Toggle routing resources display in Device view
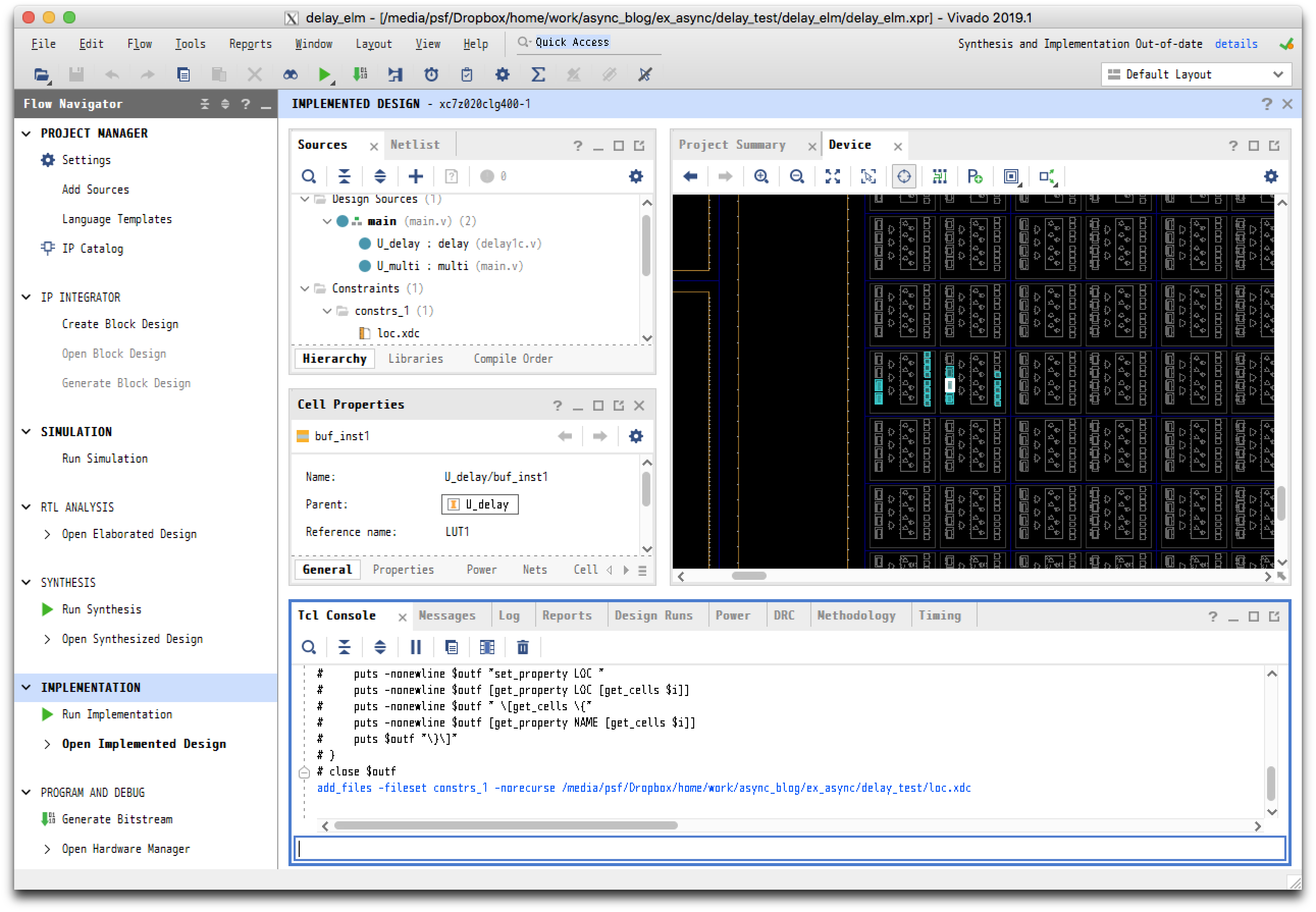The height and width of the screenshot is (912, 1316). click(939, 177)
